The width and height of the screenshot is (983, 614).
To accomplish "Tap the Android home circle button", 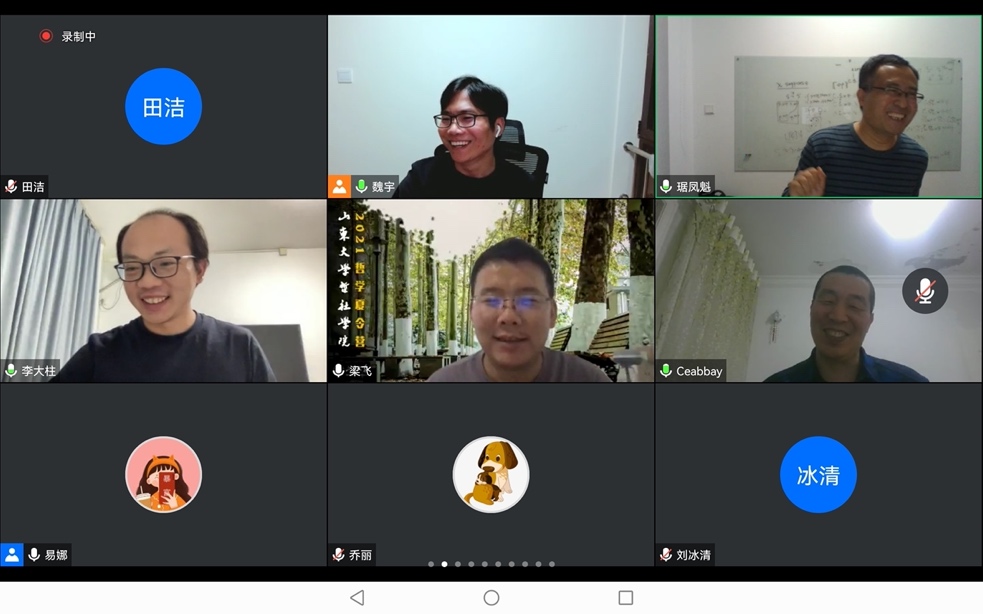I will (x=492, y=598).
